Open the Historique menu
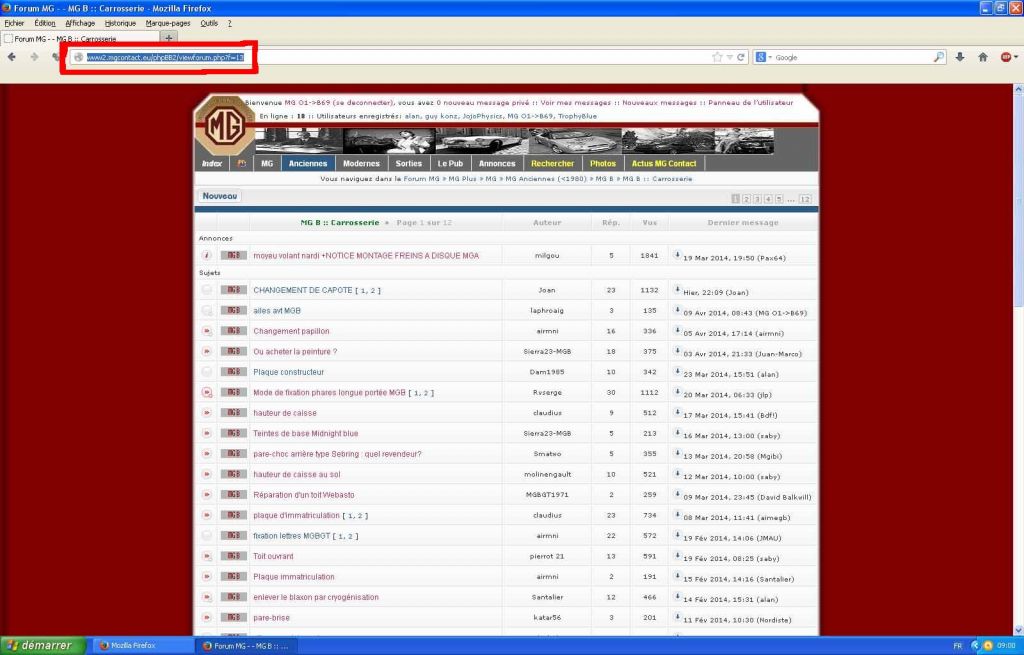1024x655 pixels. (120, 23)
